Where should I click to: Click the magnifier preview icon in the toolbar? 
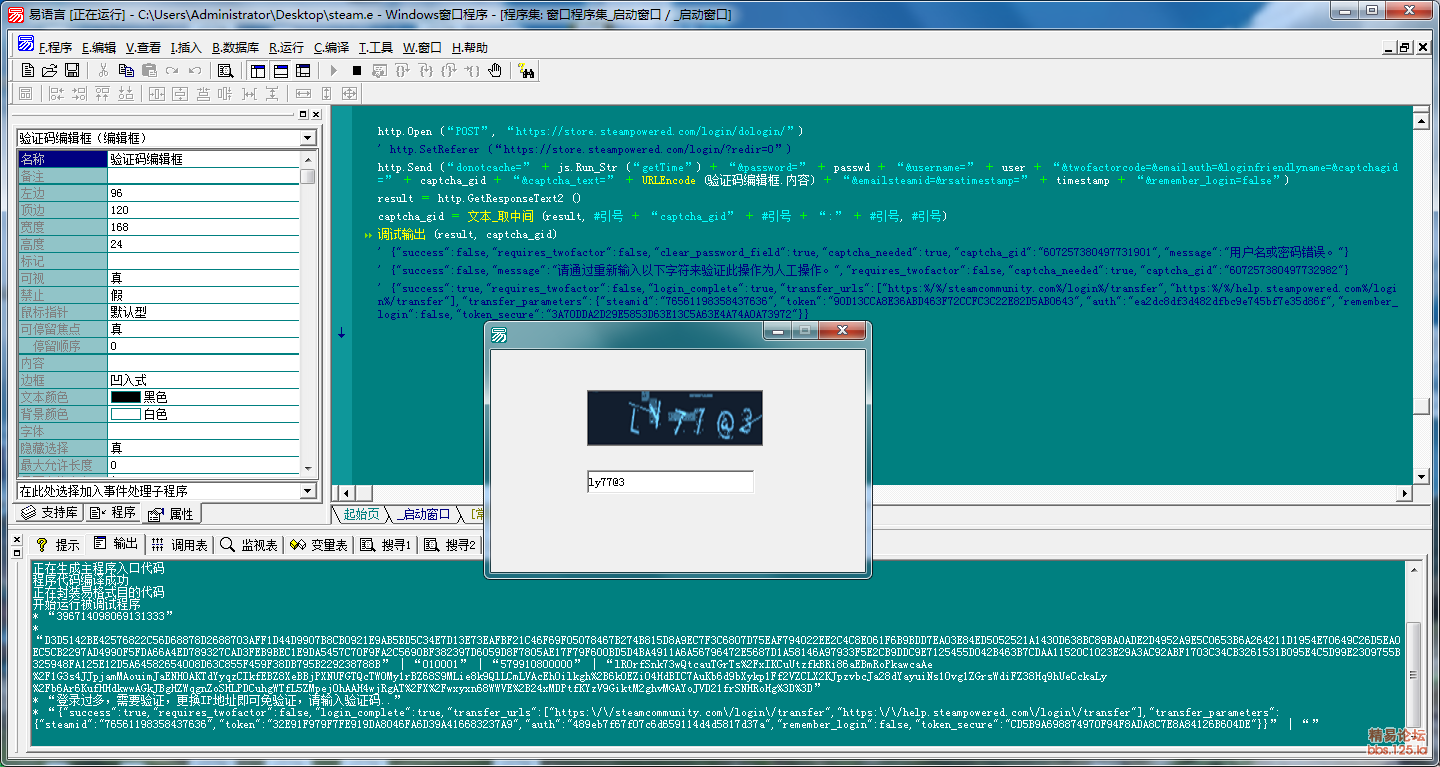point(225,70)
